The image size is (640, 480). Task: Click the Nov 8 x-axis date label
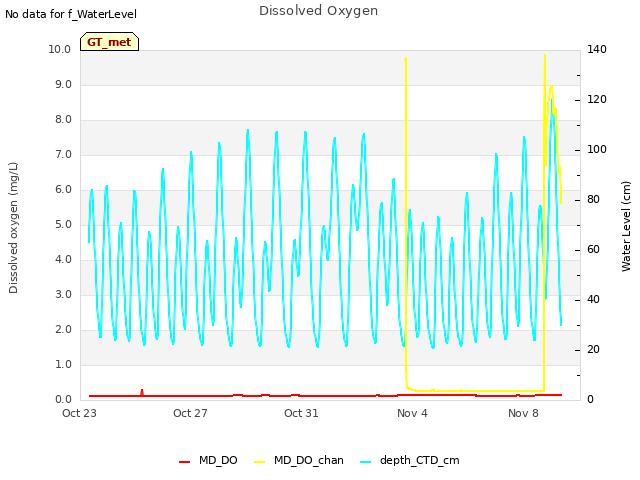point(523,413)
